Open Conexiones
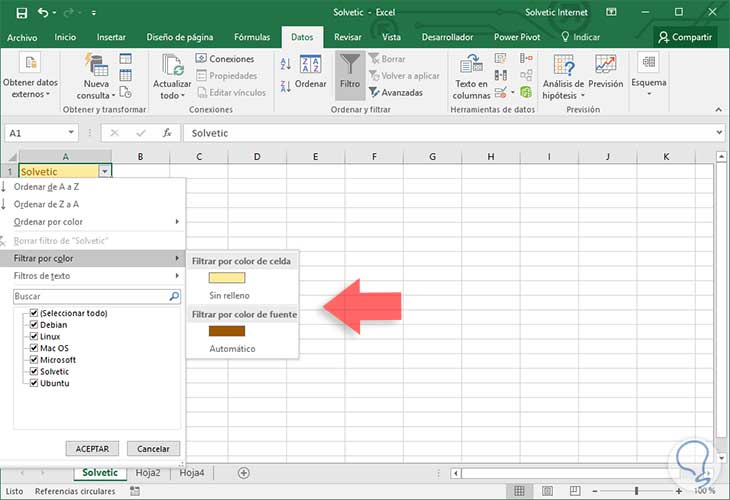This screenshot has width=730, height=500. point(225,59)
